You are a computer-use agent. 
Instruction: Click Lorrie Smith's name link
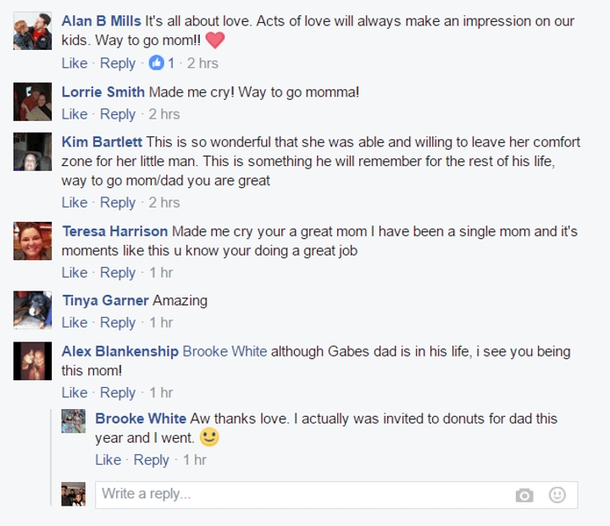click(x=103, y=92)
